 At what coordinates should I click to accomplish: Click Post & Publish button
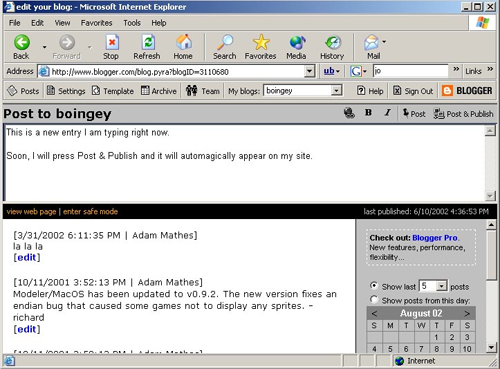click(x=463, y=114)
